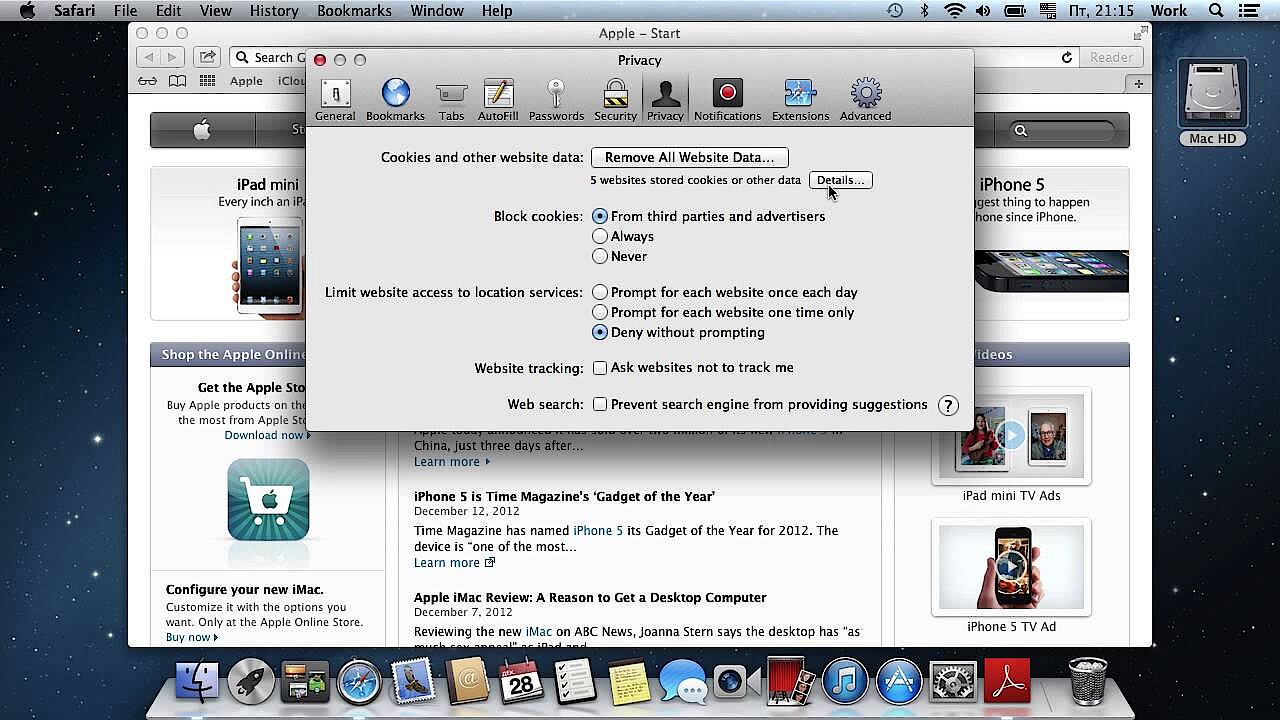The width and height of the screenshot is (1280, 720).
Task: Select Always block cookies option
Action: pos(600,236)
